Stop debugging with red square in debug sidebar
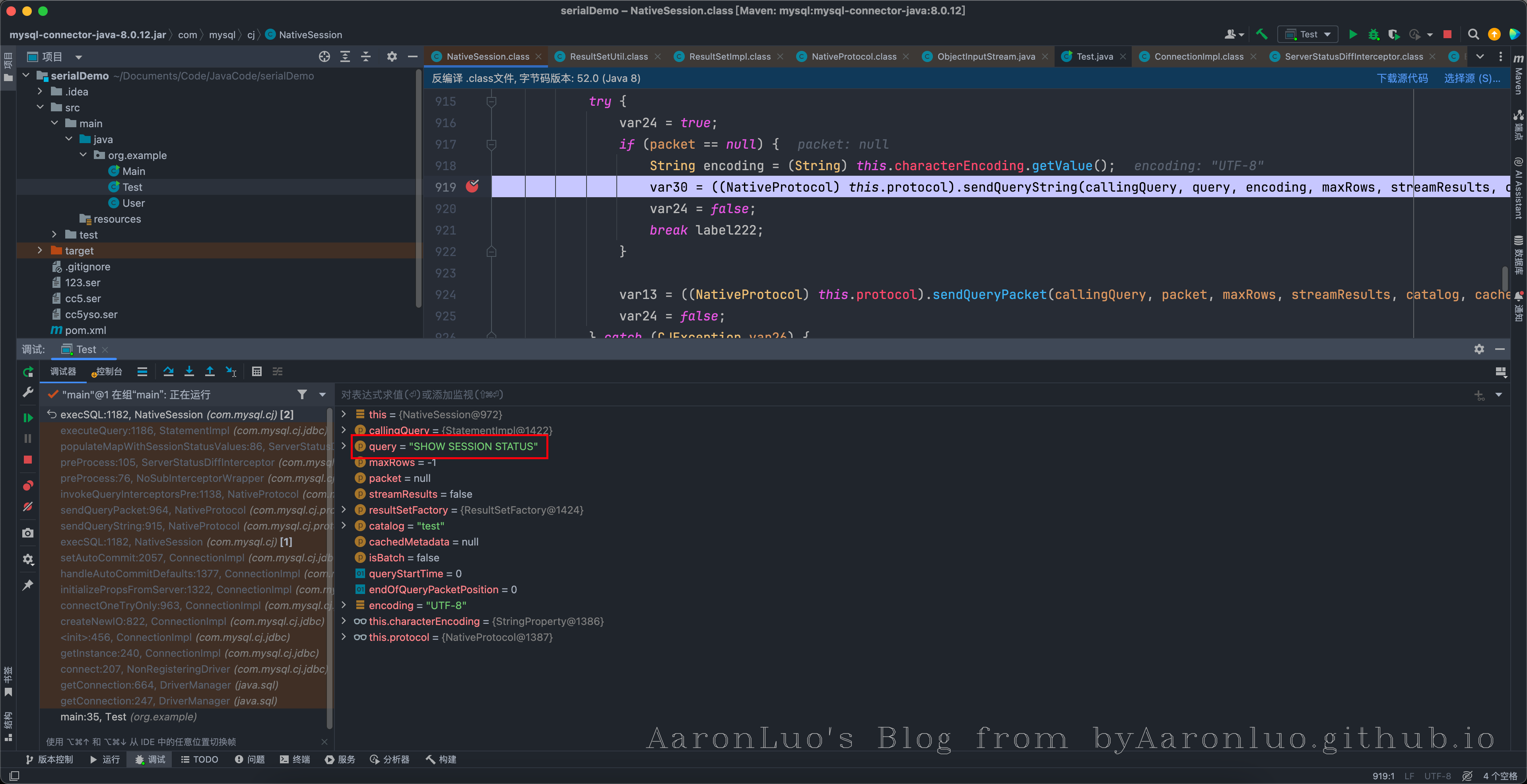The width and height of the screenshot is (1527, 784). click(28, 460)
